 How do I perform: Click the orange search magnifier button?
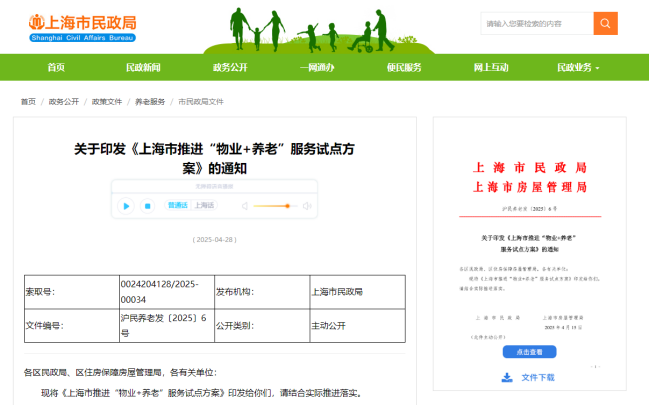[x=605, y=23]
